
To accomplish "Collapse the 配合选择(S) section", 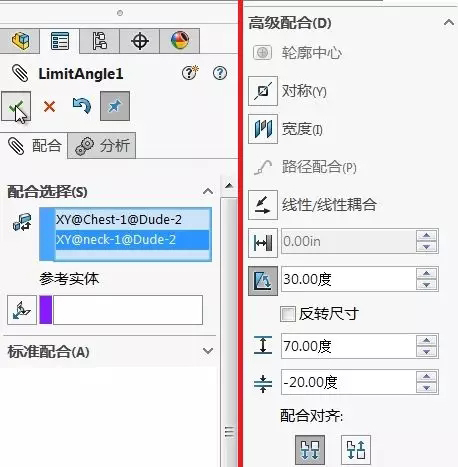I will 208,191.
